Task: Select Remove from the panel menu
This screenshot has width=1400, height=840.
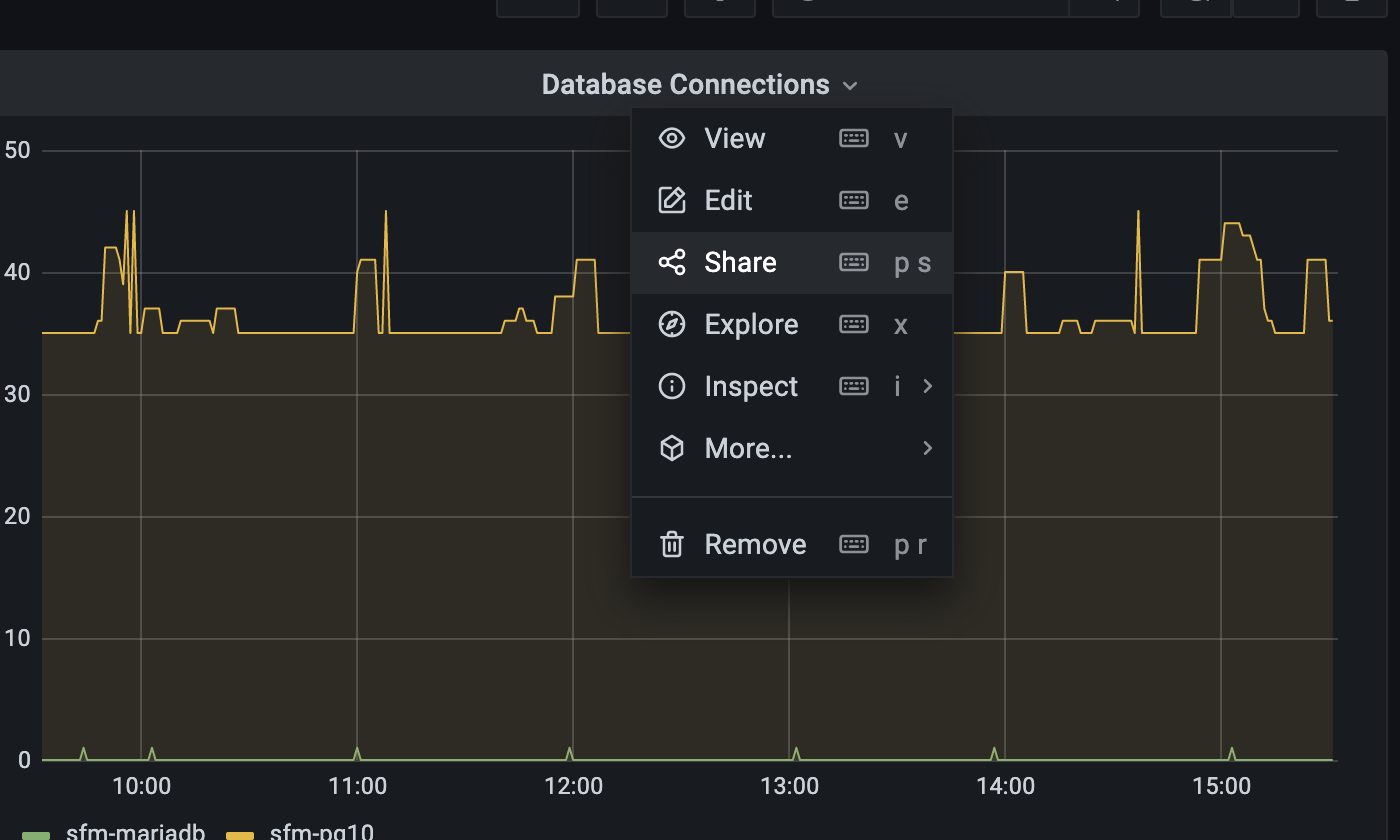Action: tap(755, 544)
